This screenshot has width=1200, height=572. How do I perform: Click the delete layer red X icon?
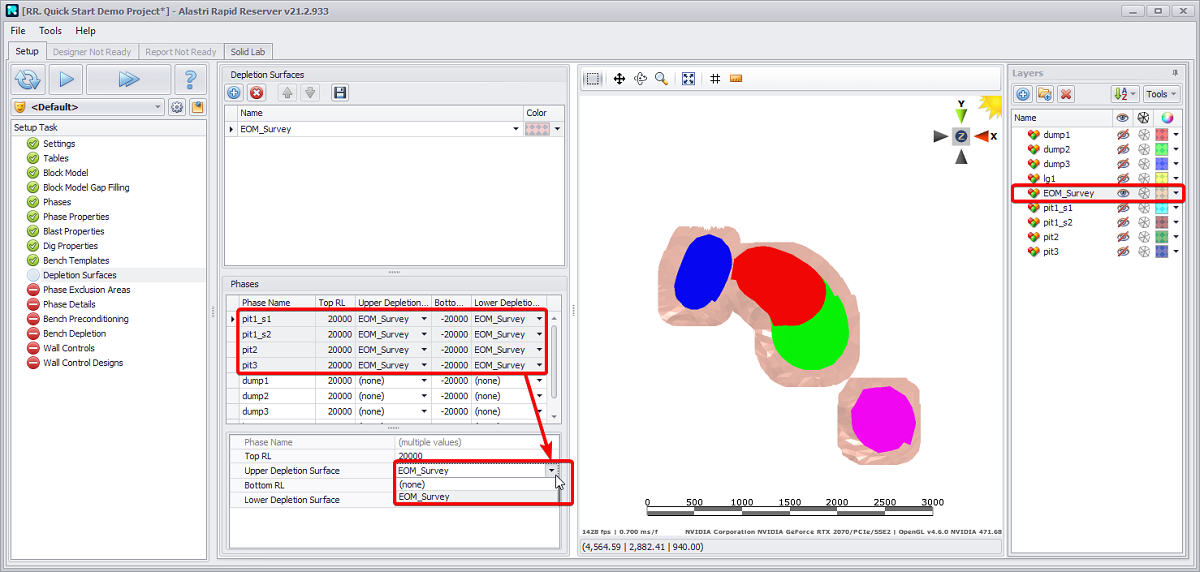(1066, 94)
